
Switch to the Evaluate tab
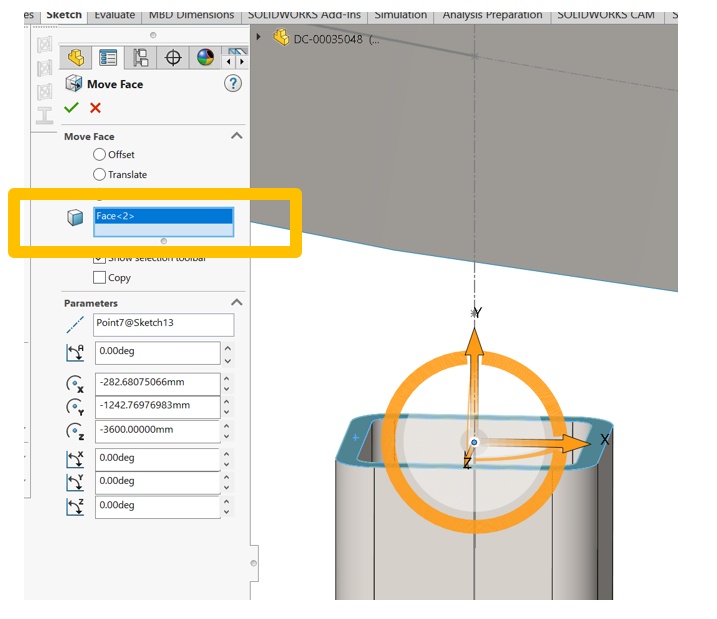(x=114, y=15)
